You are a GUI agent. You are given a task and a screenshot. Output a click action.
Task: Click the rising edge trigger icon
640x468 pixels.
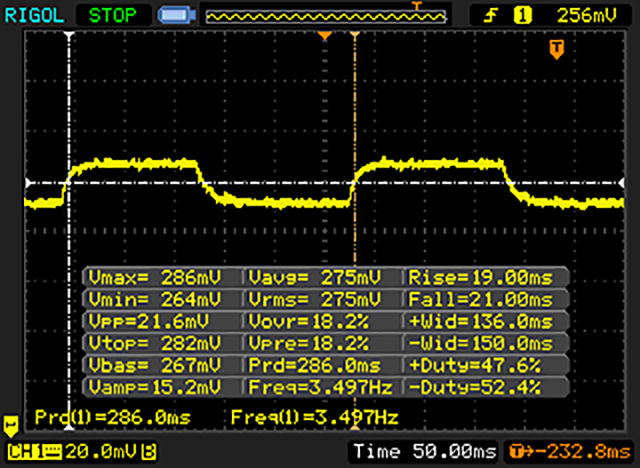(x=491, y=16)
